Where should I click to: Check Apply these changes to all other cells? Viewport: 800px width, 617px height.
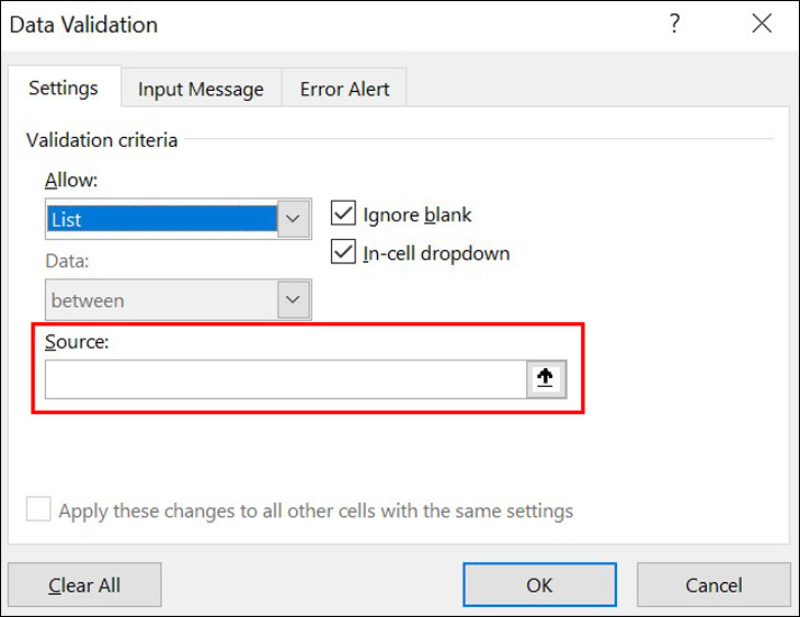pos(38,509)
